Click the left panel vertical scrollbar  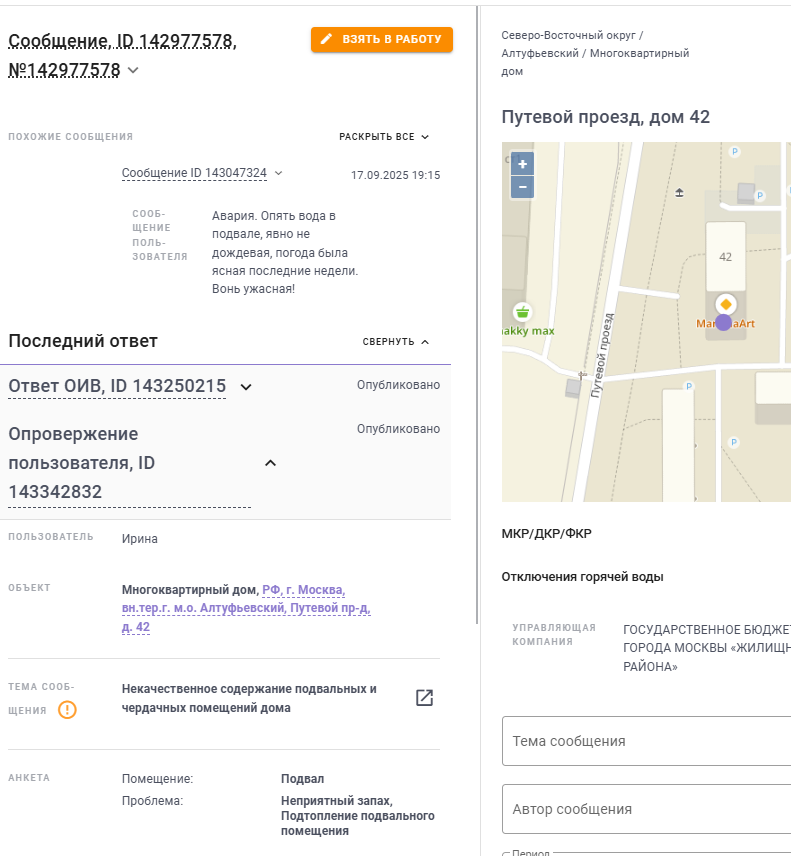(477, 314)
